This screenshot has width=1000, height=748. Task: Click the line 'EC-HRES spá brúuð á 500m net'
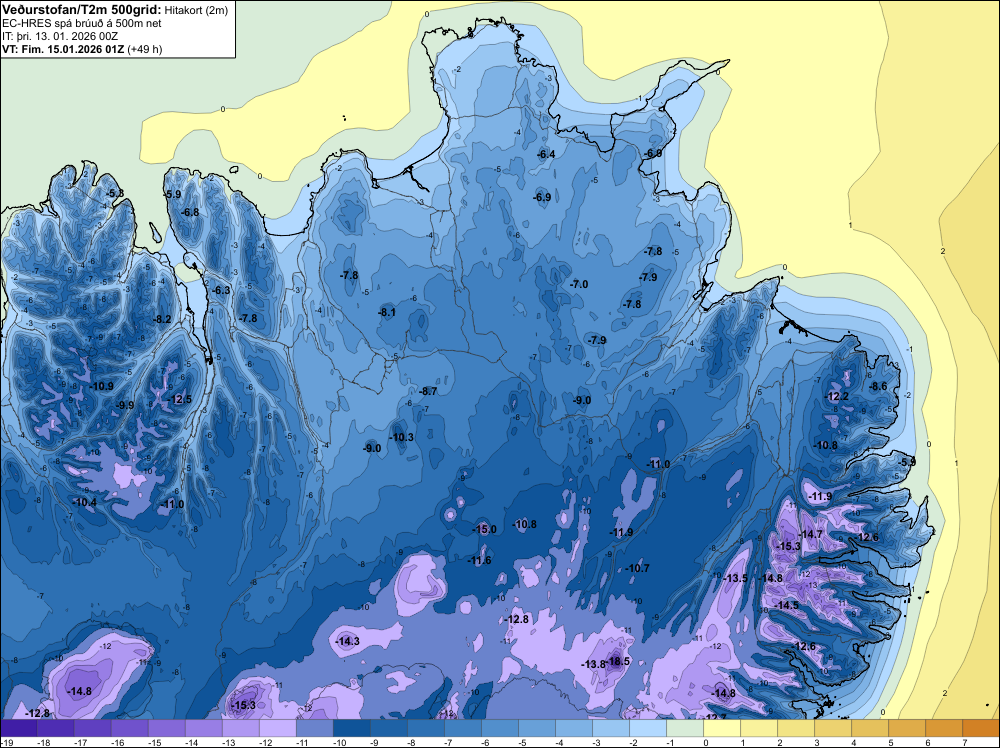click(x=82, y=23)
